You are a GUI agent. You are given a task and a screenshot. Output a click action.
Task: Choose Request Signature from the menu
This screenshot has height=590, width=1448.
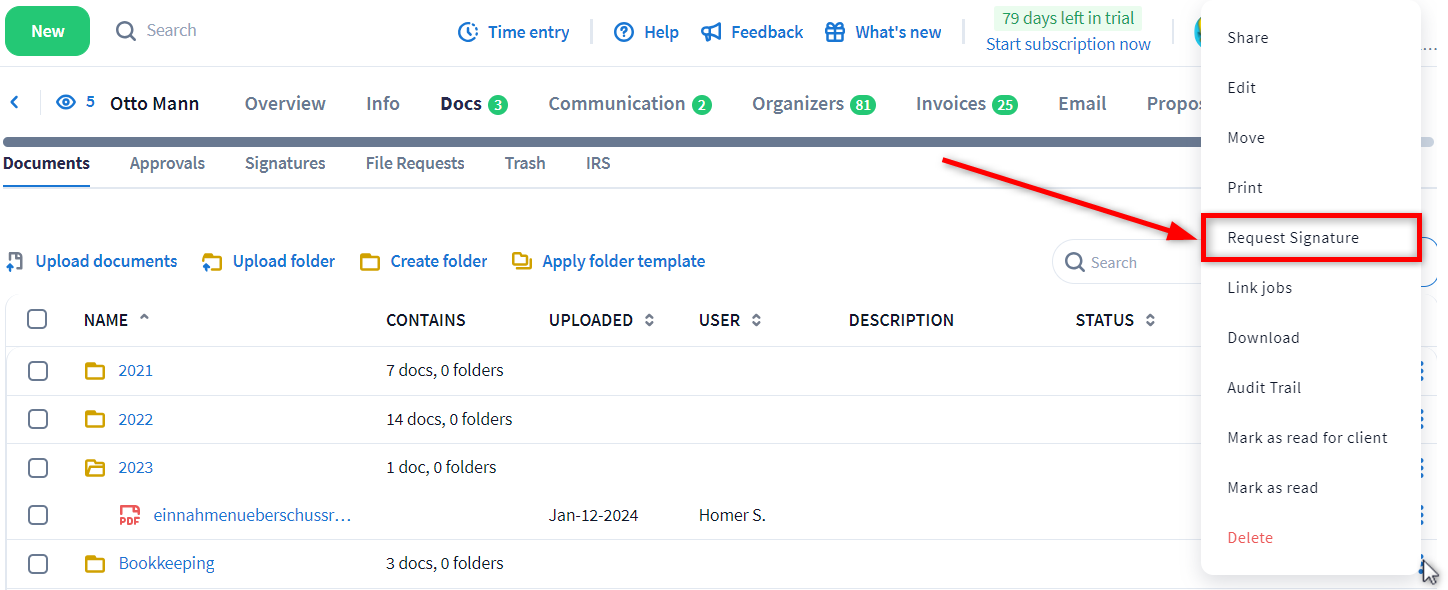tap(1293, 238)
